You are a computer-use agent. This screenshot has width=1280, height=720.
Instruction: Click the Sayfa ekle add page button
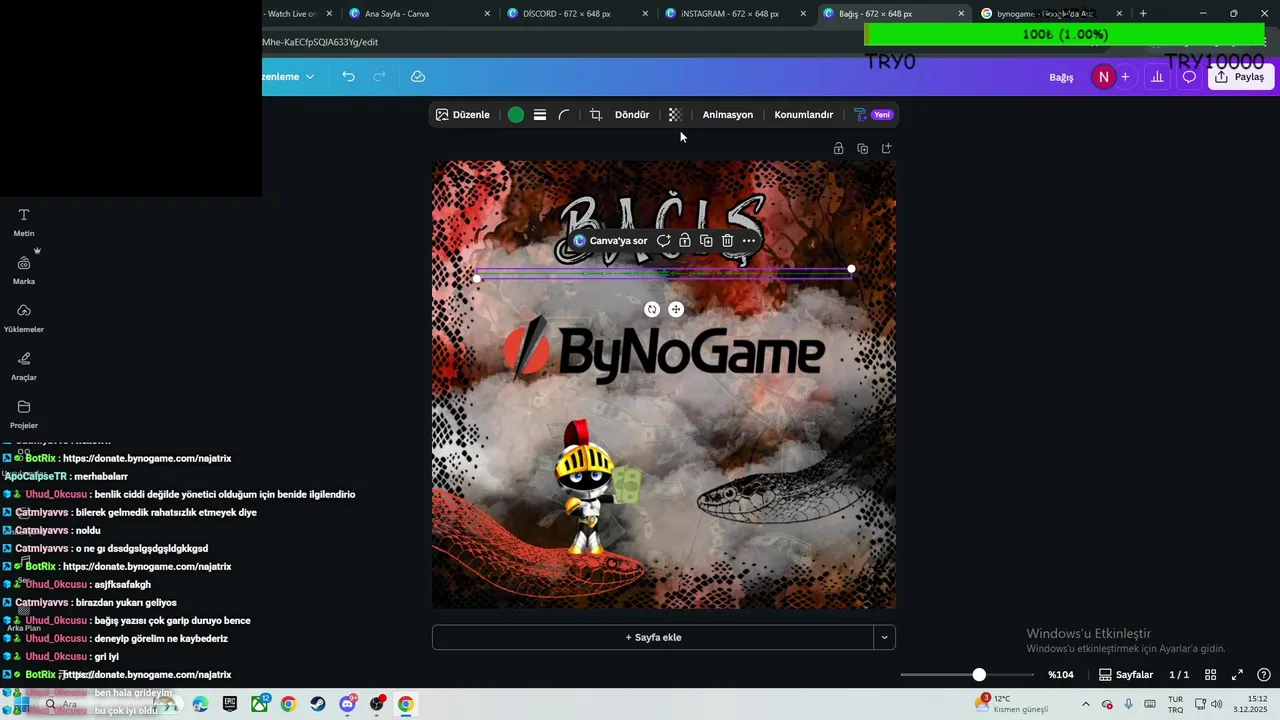click(x=653, y=637)
